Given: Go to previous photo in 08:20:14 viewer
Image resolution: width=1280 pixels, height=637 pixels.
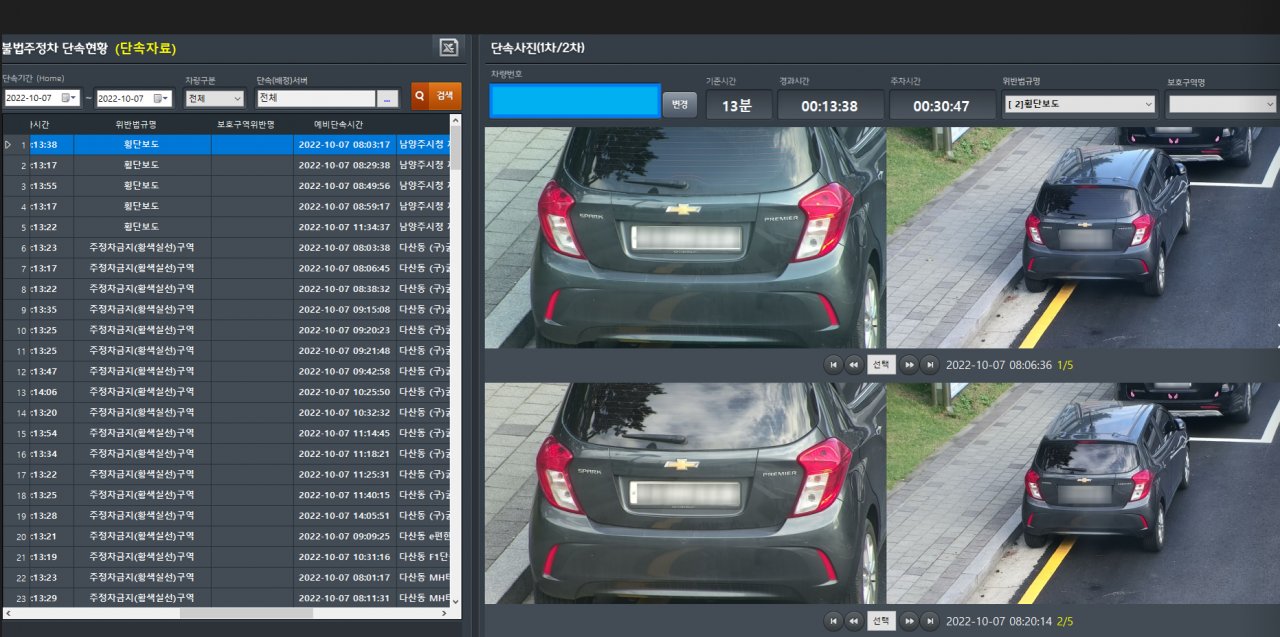Looking at the screenshot, I should 854,621.
